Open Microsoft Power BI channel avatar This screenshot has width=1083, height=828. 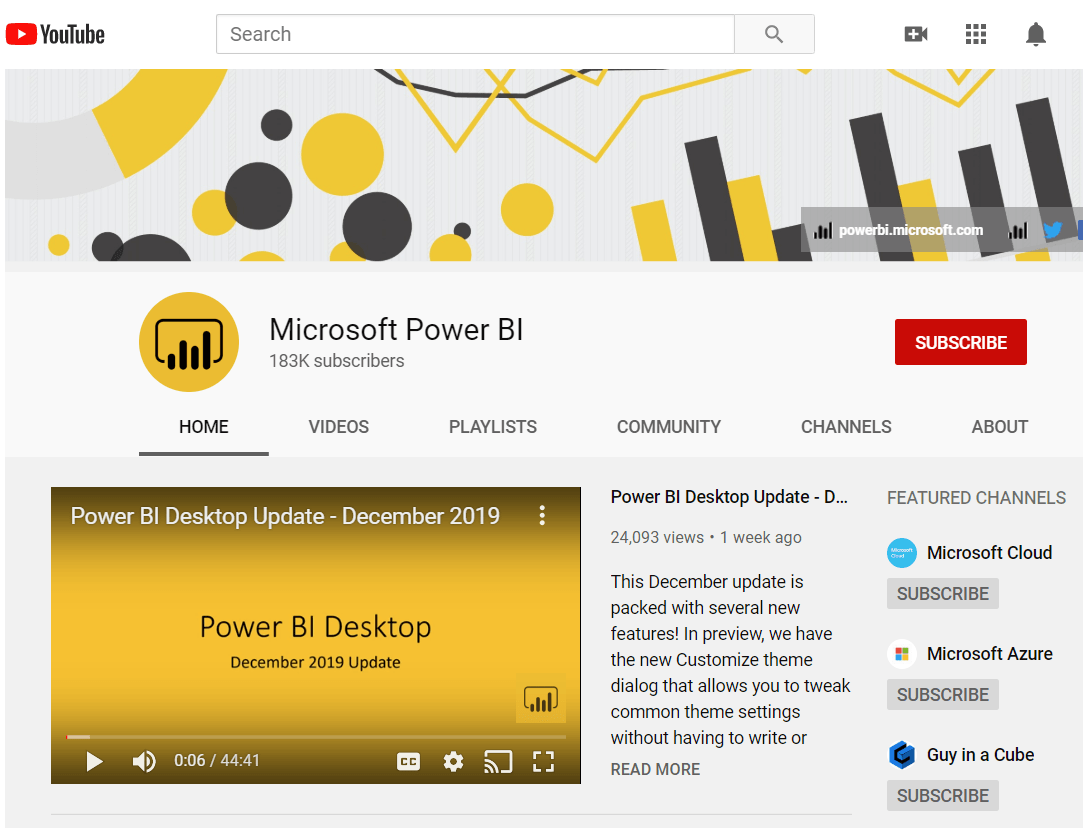coord(188,341)
